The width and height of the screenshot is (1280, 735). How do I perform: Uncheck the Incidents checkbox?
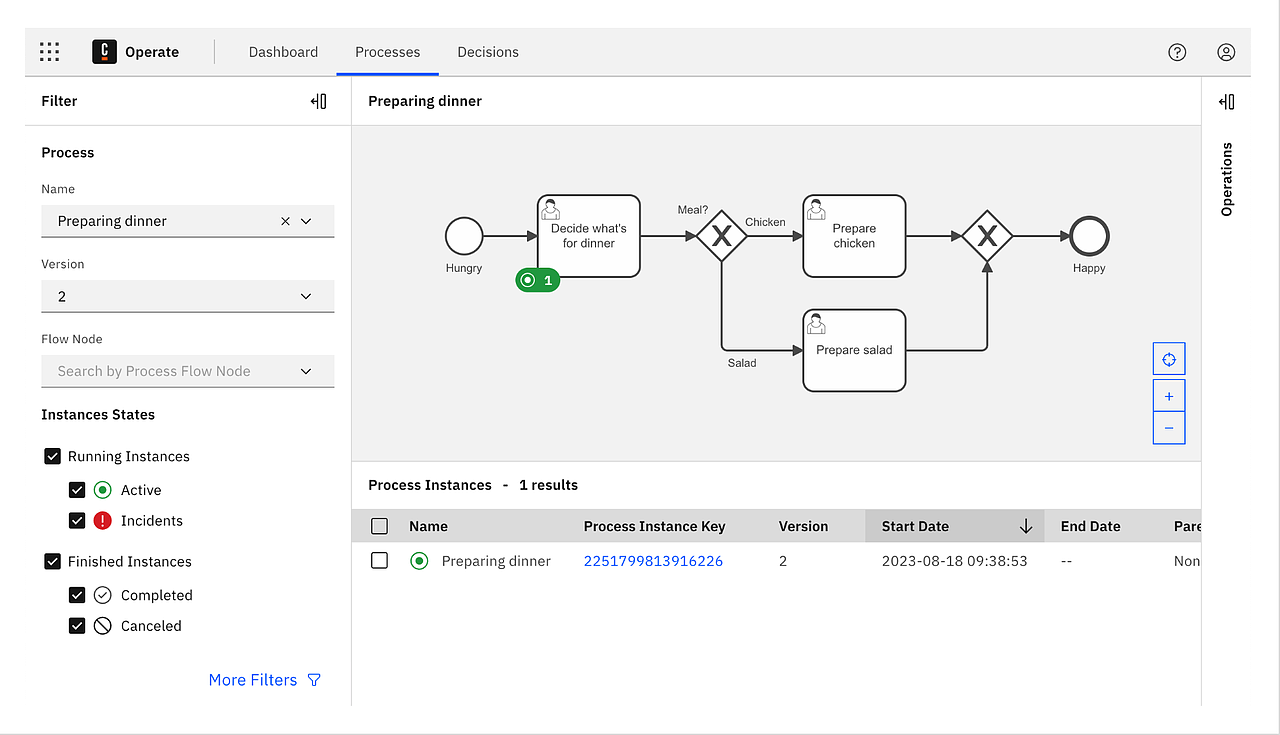pos(77,521)
